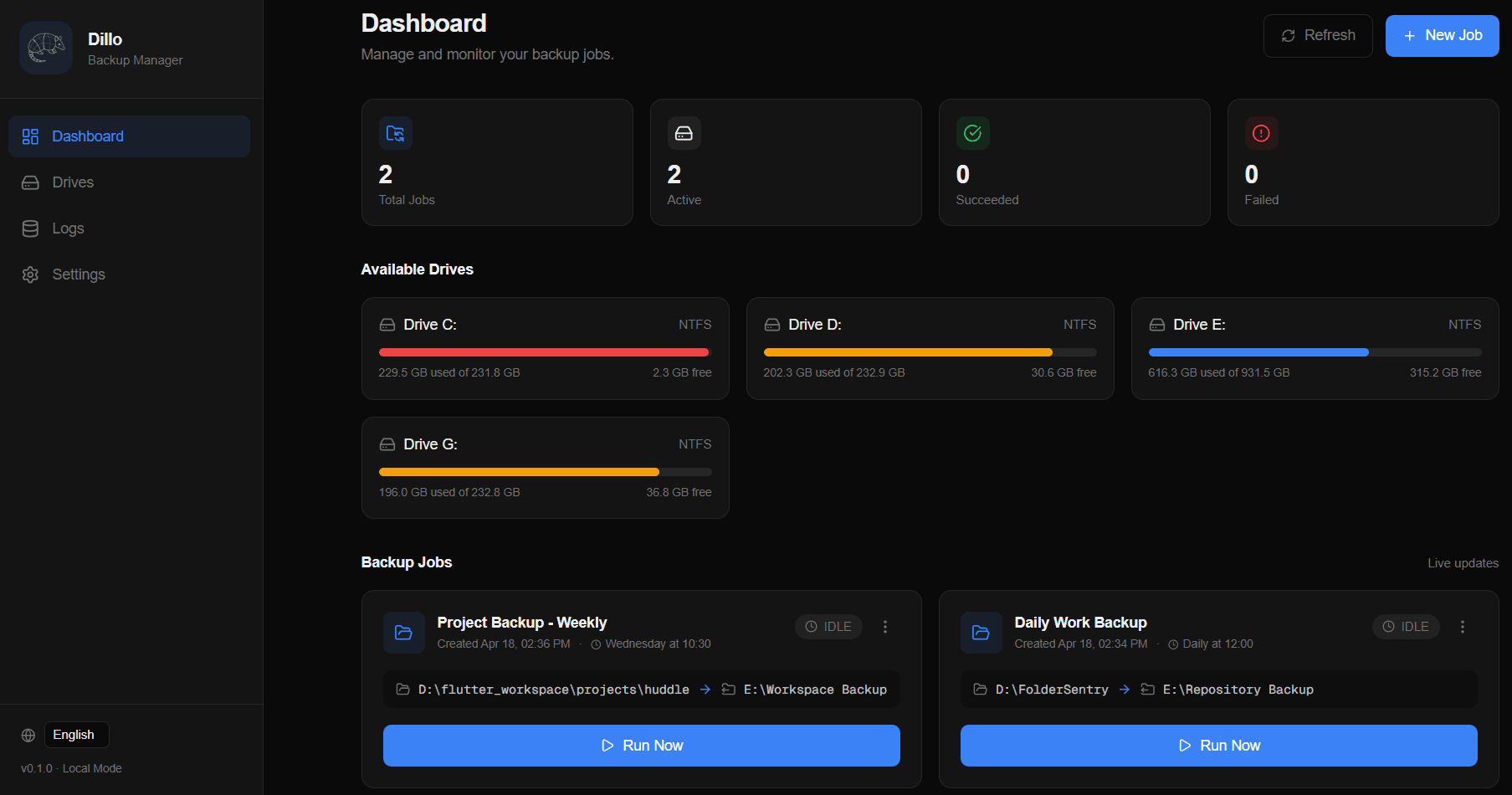This screenshot has width=1512, height=795.
Task: Click the clock icon beside Wednesday at 10:30
Action: click(595, 644)
